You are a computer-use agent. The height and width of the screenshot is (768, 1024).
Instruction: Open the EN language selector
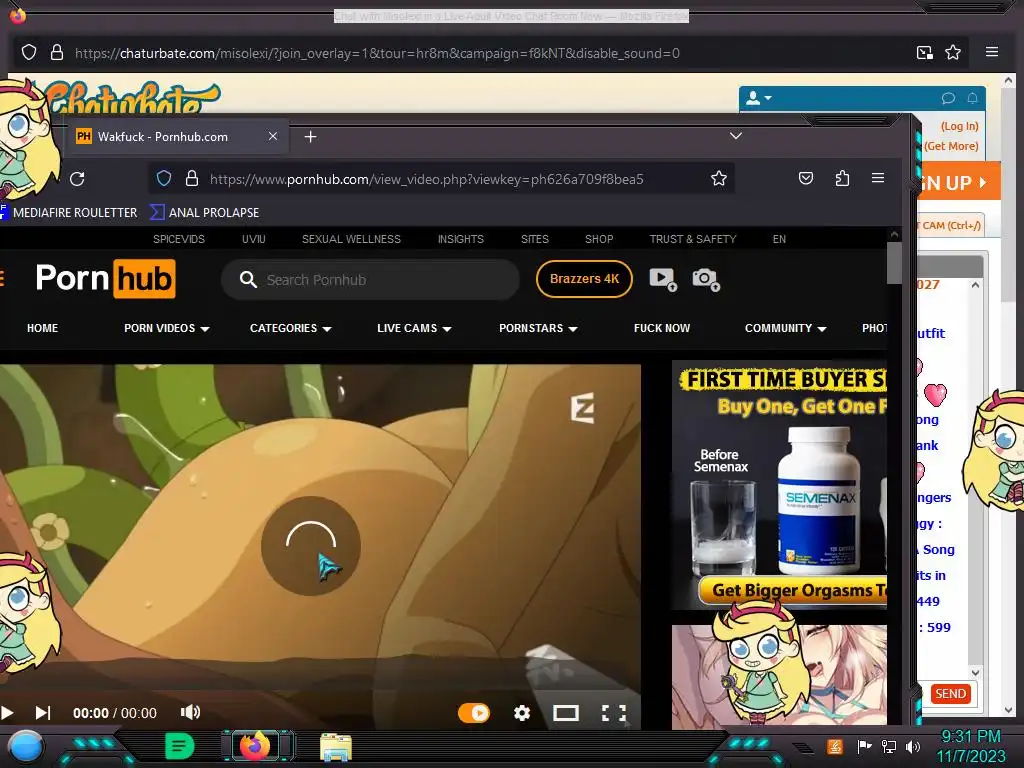pos(779,239)
